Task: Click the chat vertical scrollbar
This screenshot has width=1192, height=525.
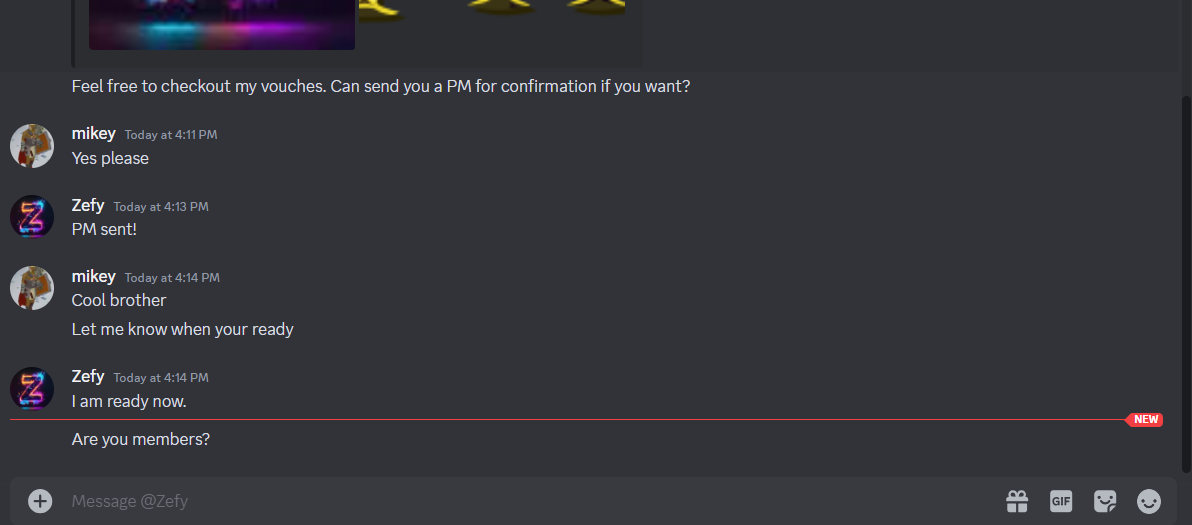Action: 1187,283
